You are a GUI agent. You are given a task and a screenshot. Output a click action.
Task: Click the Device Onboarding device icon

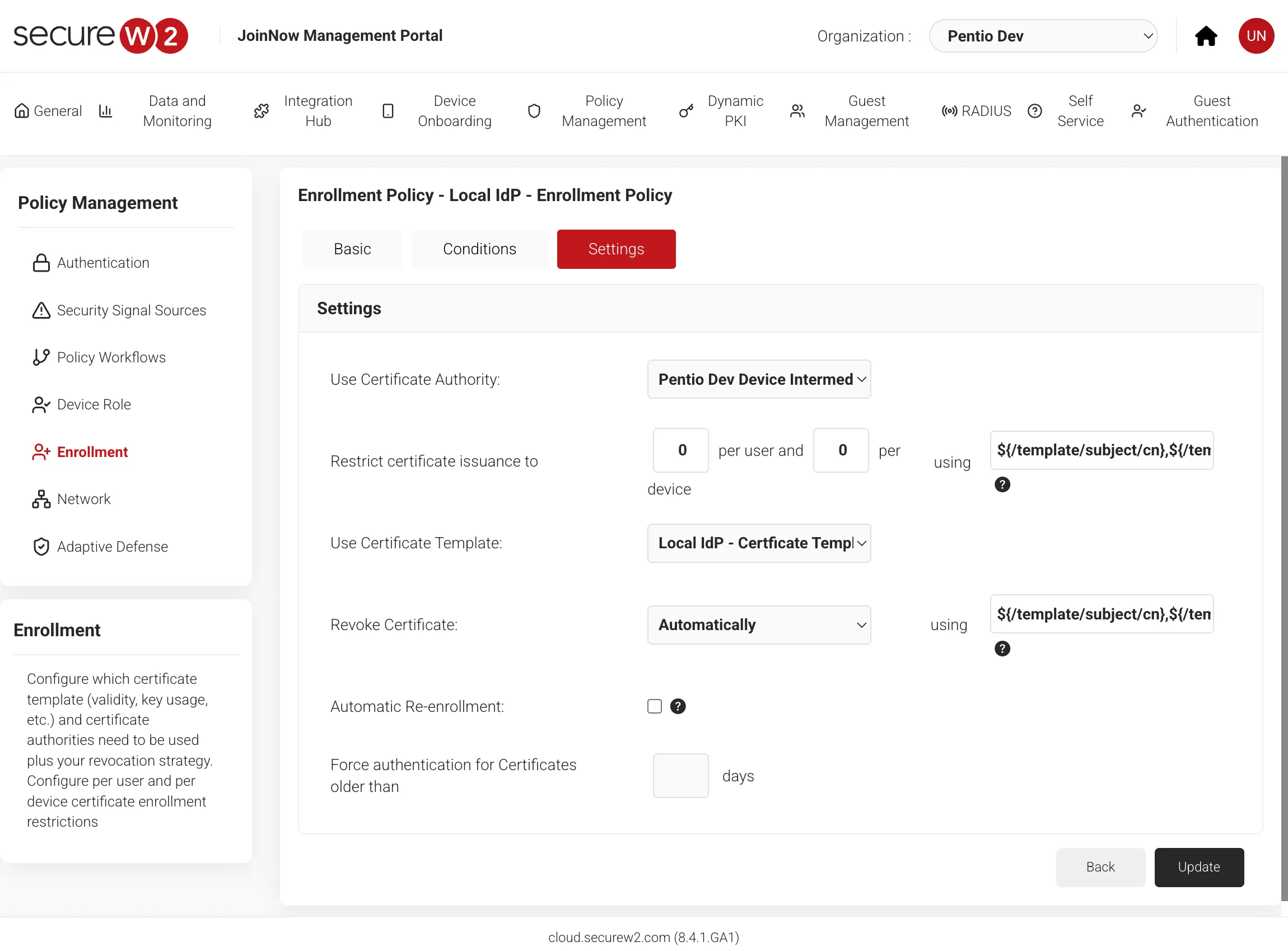(x=388, y=110)
